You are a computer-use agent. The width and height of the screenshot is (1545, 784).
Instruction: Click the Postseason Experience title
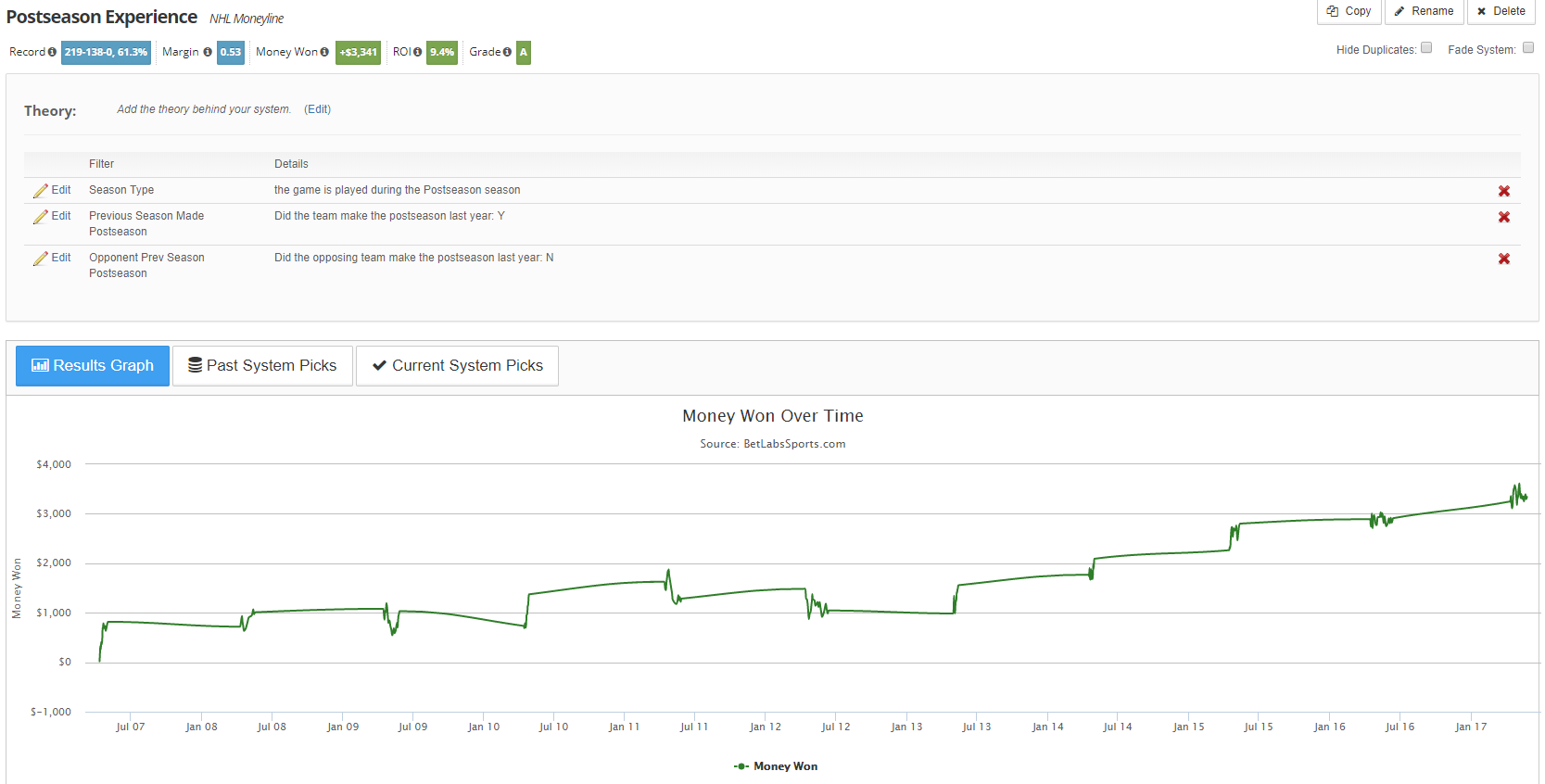pyautogui.click(x=102, y=17)
